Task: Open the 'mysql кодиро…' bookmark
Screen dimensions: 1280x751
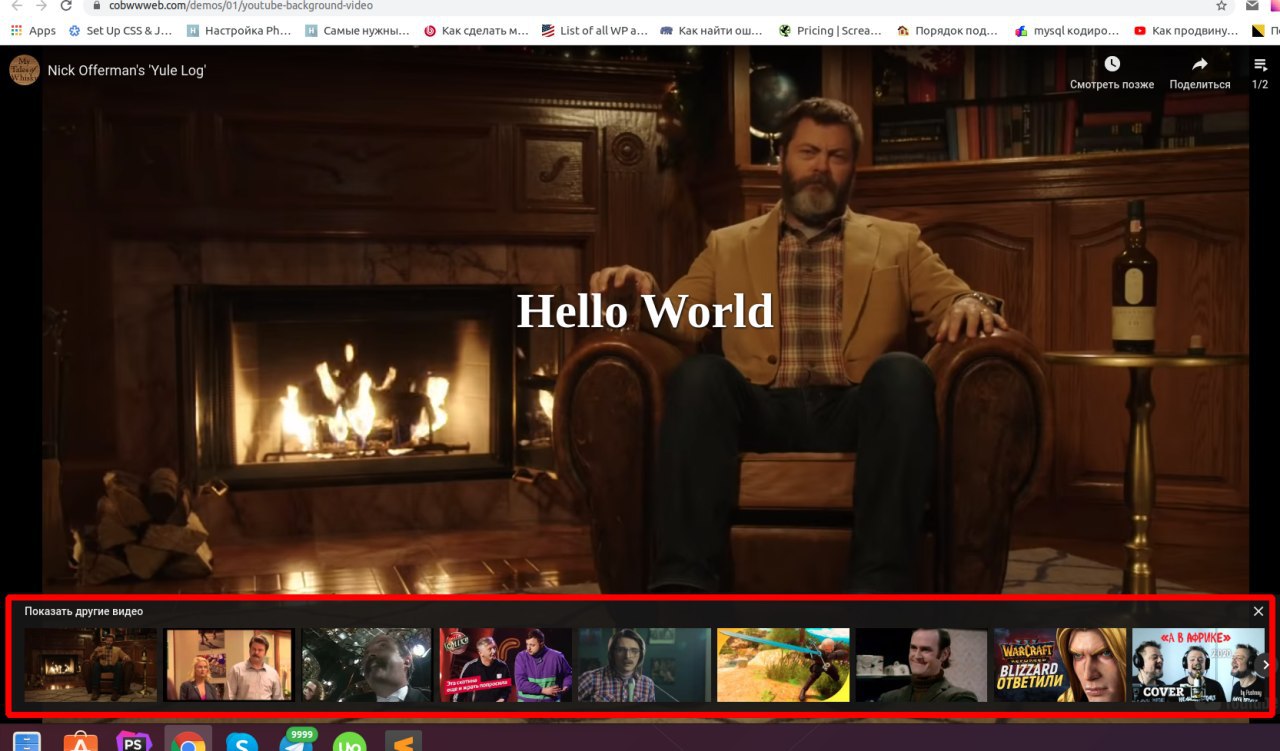Action: [x=1067, y=31]
